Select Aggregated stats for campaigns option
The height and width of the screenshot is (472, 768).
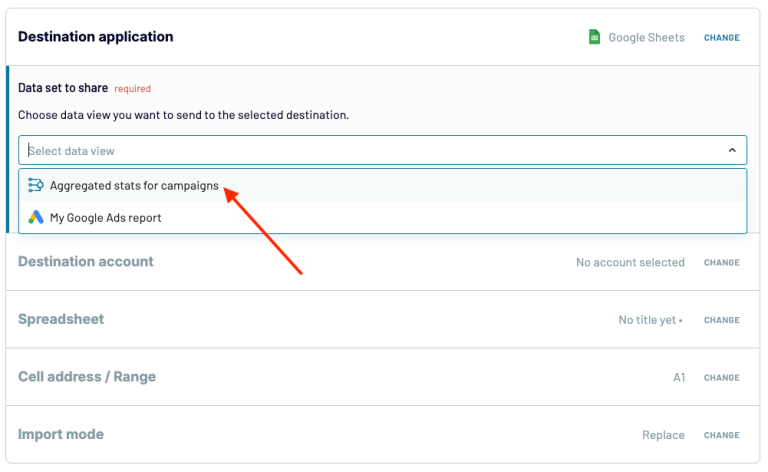[134, 185]
